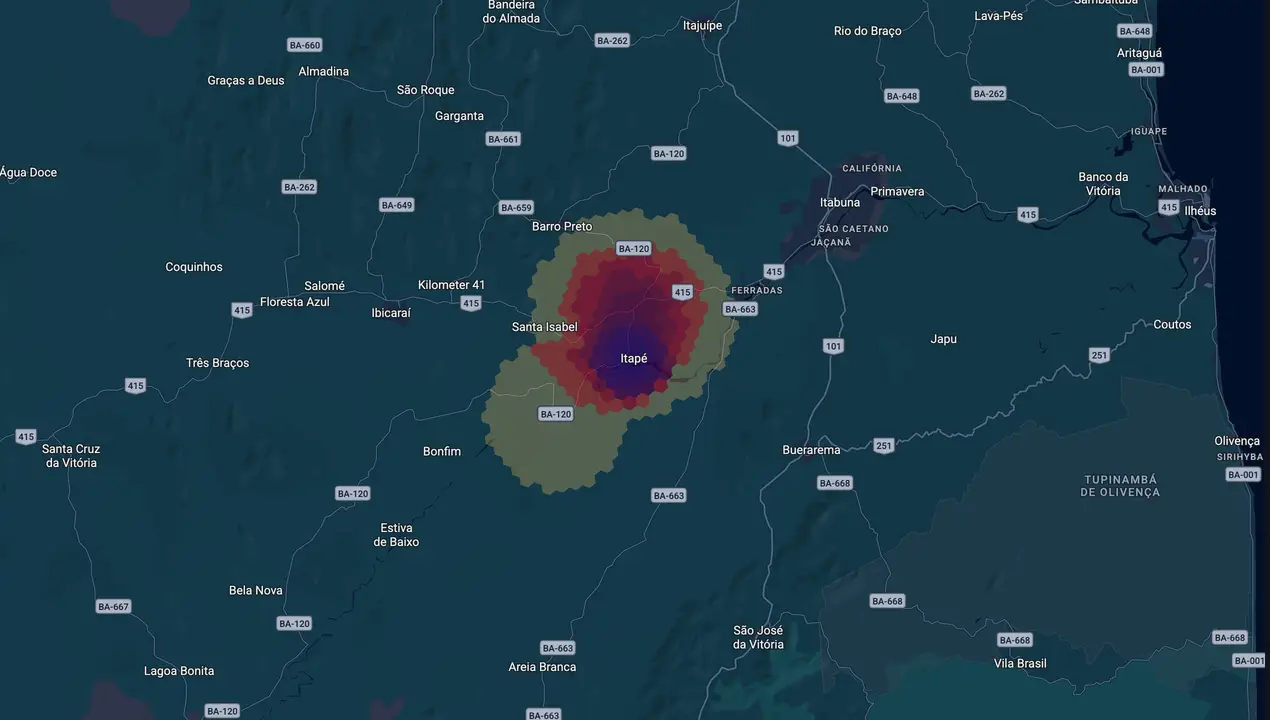
Task: Select the BA-648 shield below Rio do Braço
Action: pyautogui.click(x=902, y=96)
